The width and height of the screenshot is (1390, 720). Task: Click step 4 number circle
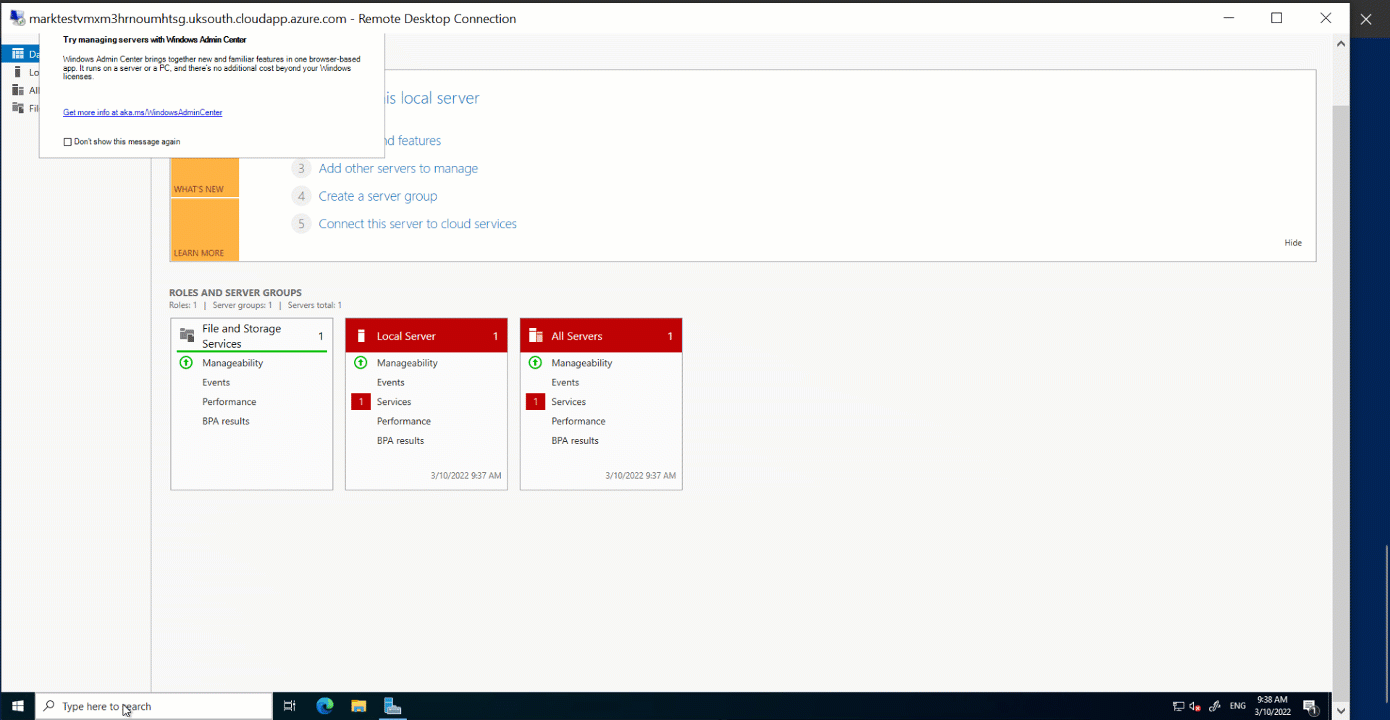(x=301, y=196)
